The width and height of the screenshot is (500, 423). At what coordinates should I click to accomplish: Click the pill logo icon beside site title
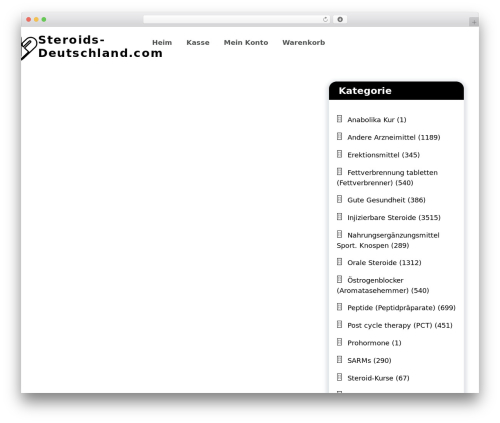click(x=29, y=48)
